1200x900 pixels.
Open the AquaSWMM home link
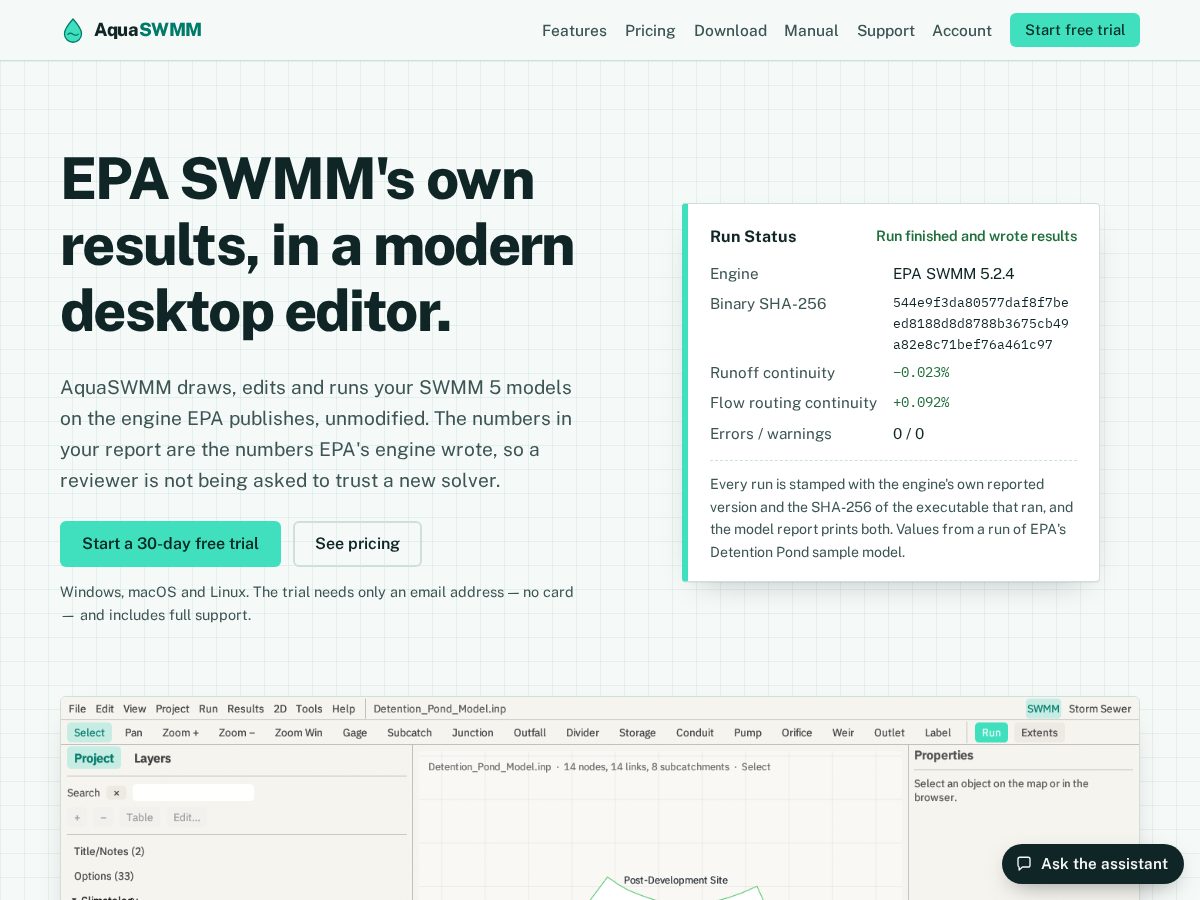coord(132,30)
